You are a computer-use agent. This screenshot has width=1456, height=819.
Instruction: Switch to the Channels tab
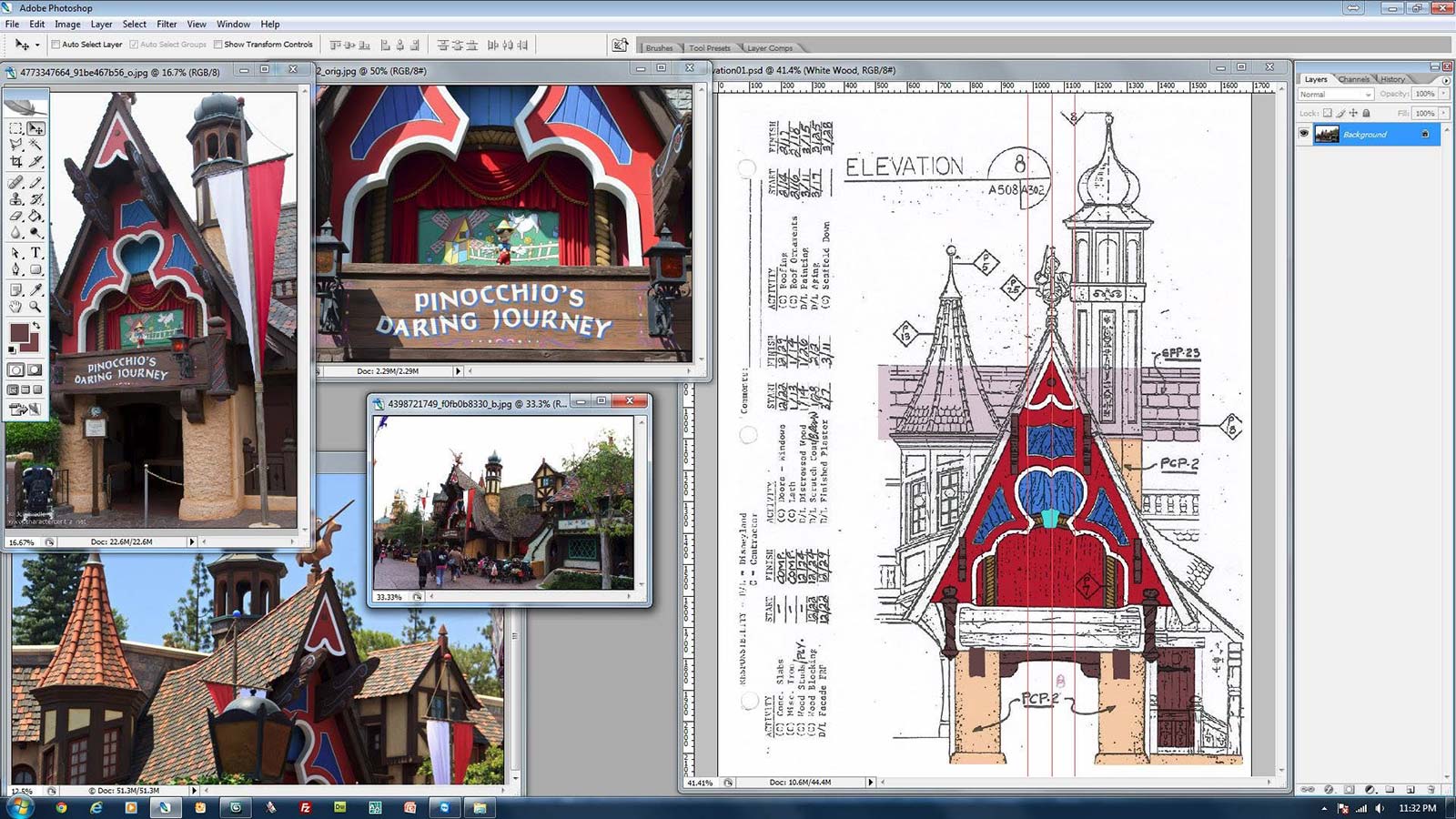(x=1353, y=80)
